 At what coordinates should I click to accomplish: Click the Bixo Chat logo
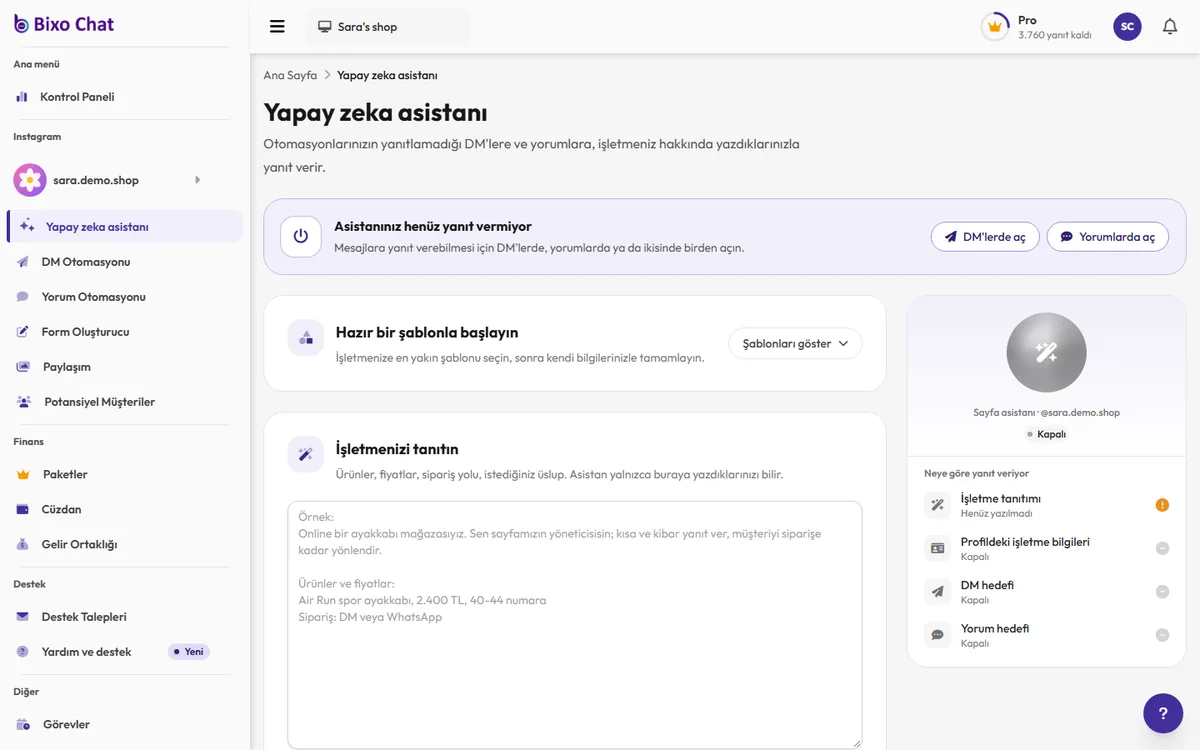pyautogui.click(x=64, y=24)
